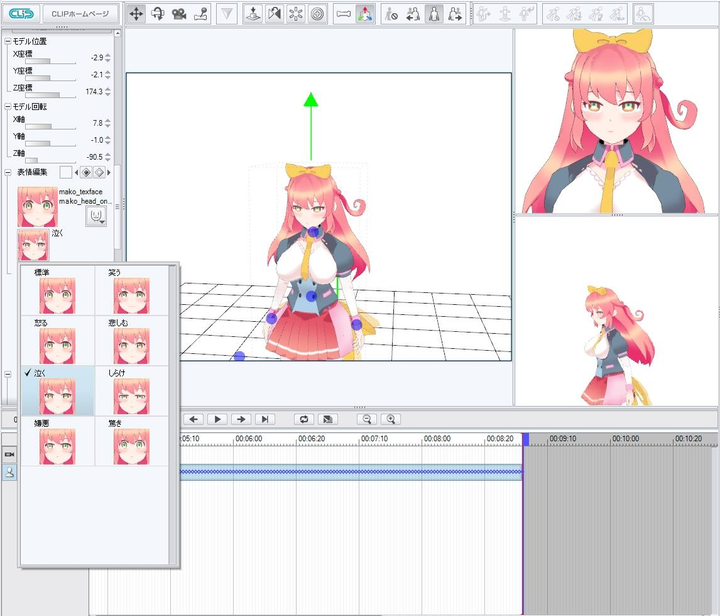Select the checked 泣く expression
This screenshot has width=720, height=616.
click(x=56, y=391)
